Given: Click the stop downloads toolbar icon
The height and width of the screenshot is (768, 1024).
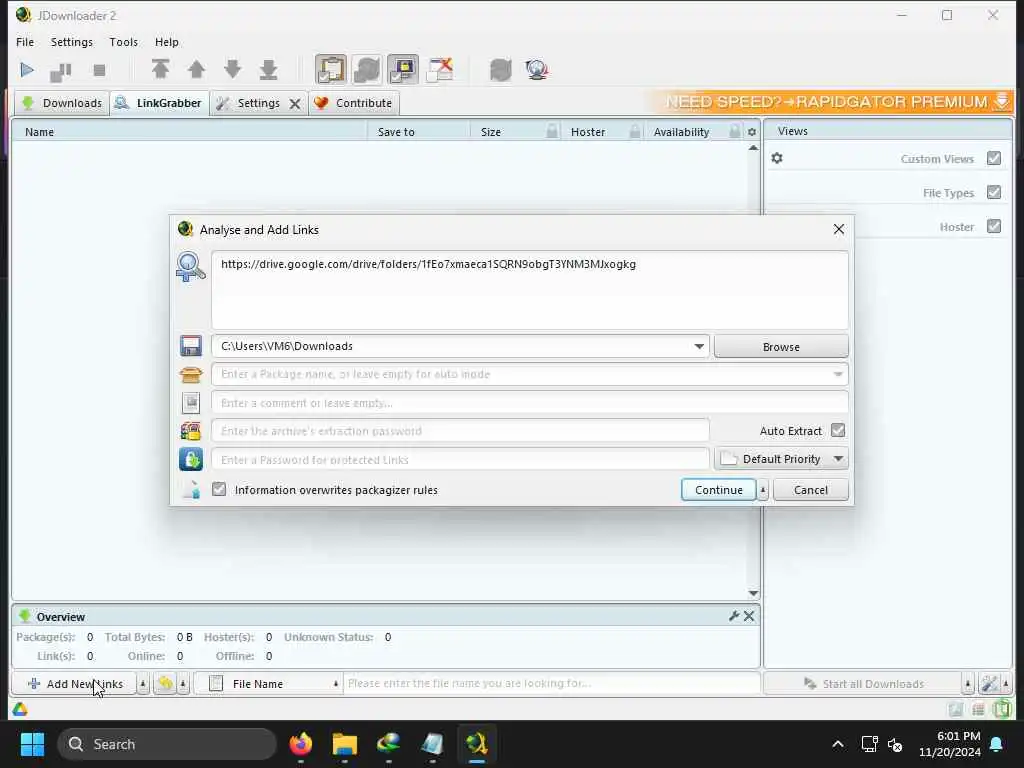Looking at the screenshot, I should coord(99,71).
